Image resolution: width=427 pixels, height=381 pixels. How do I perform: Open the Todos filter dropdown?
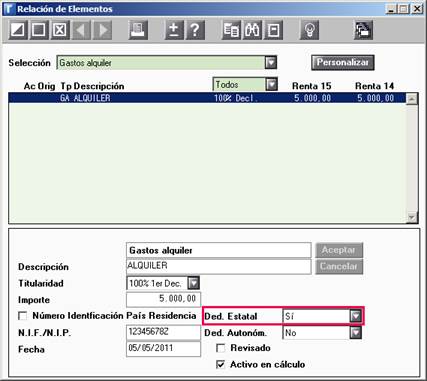tap(272, 85)
